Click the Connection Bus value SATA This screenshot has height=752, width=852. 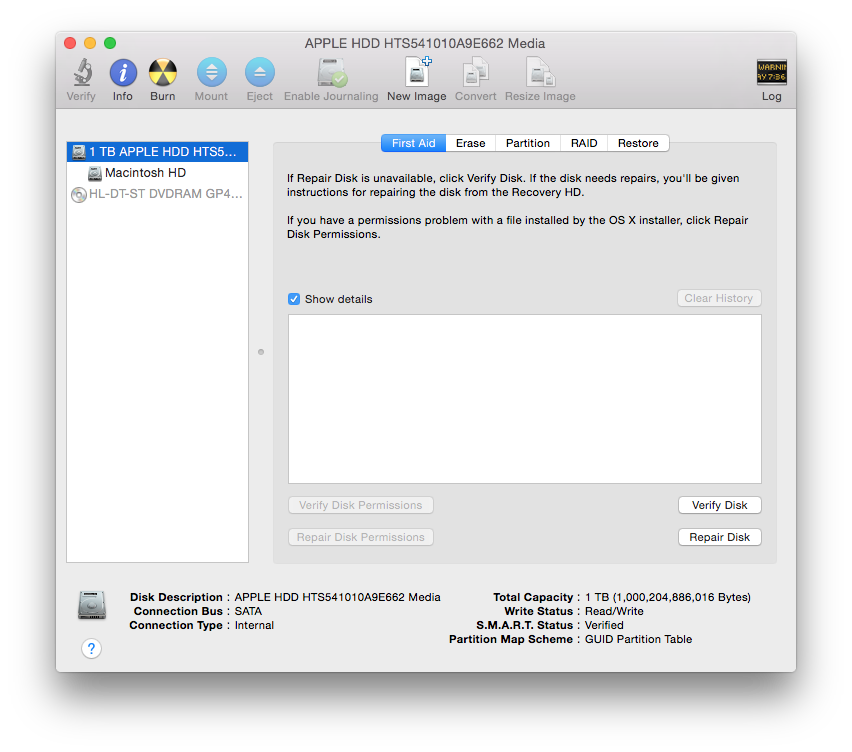[x=248, y=611]
